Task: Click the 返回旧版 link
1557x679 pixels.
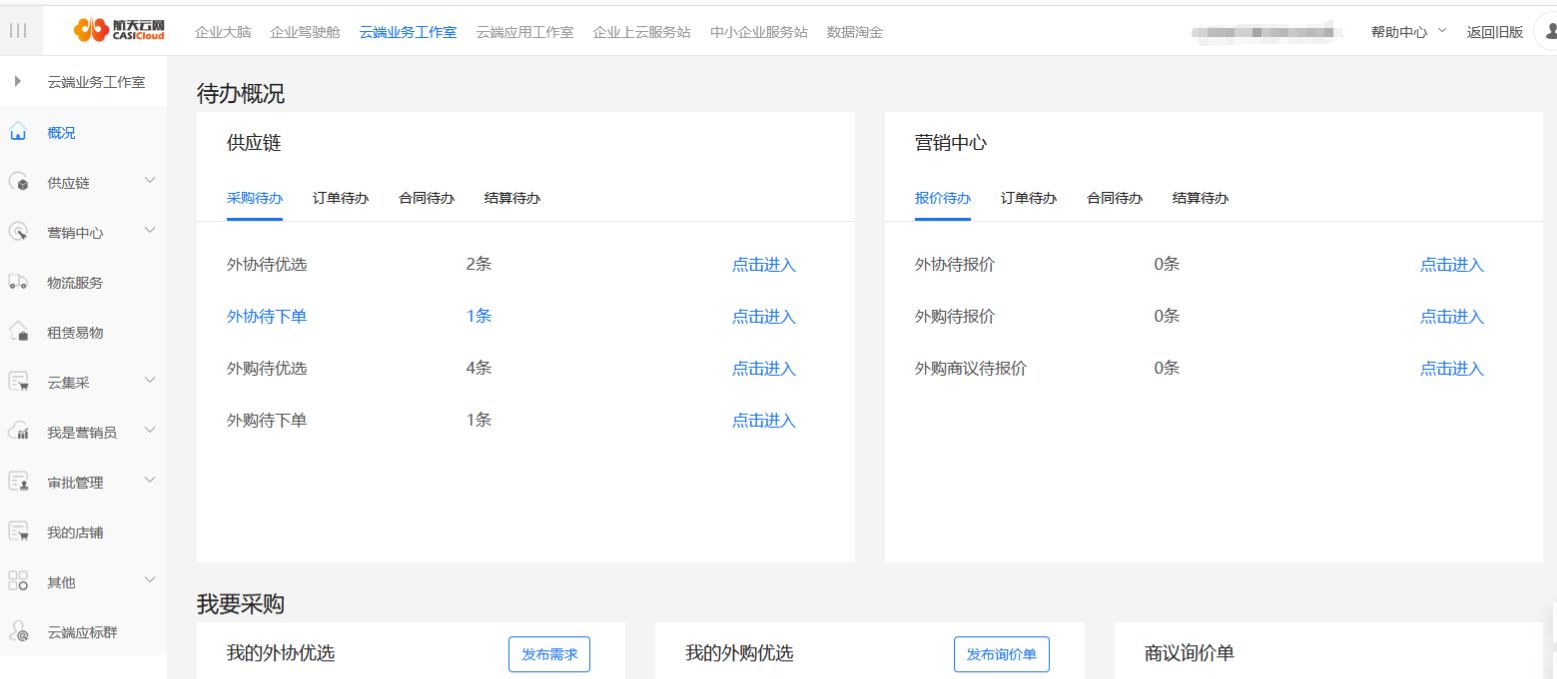Action: pos(1494,32)
